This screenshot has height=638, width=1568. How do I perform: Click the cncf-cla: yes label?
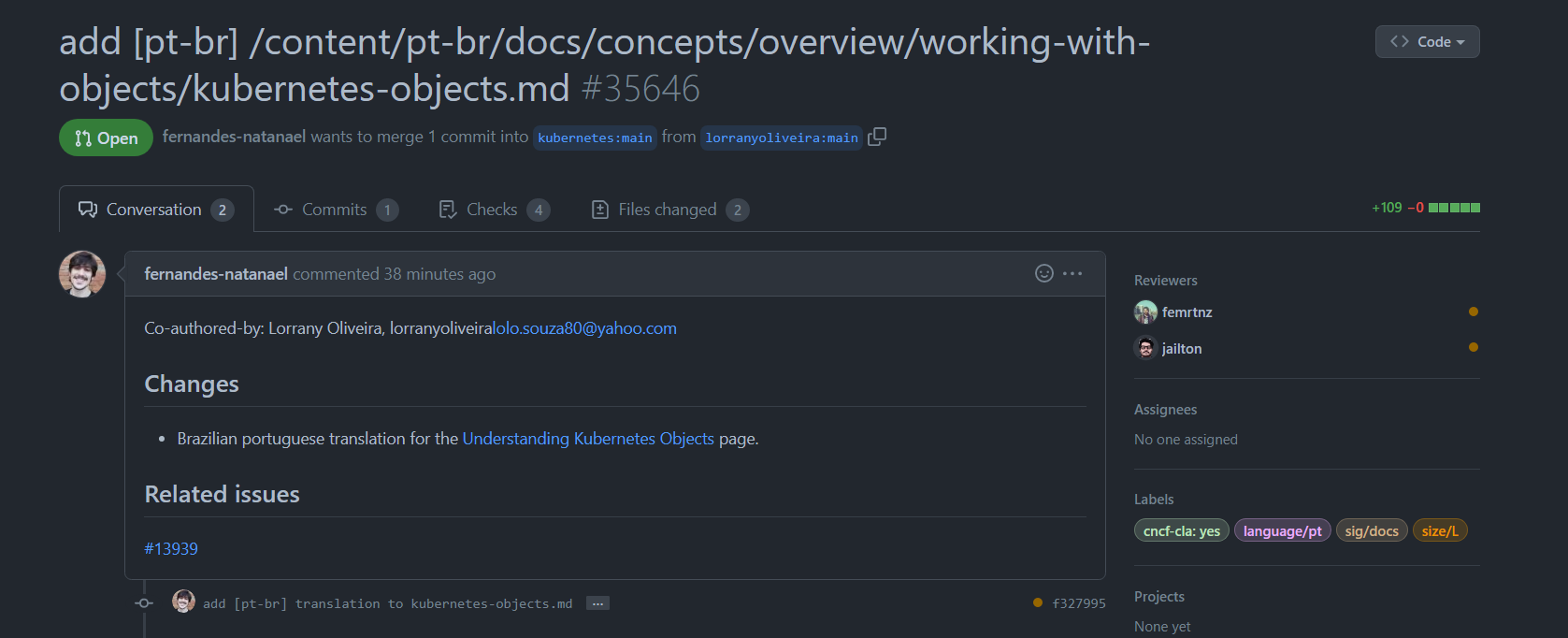1182,531
